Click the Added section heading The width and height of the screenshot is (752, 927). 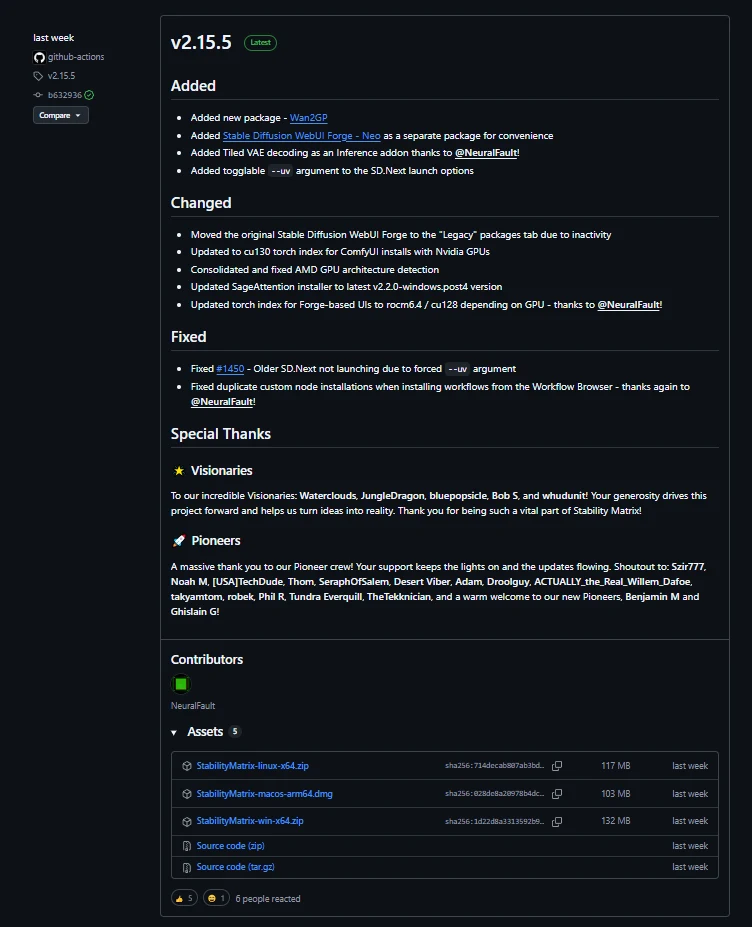[x=193, y=86]
